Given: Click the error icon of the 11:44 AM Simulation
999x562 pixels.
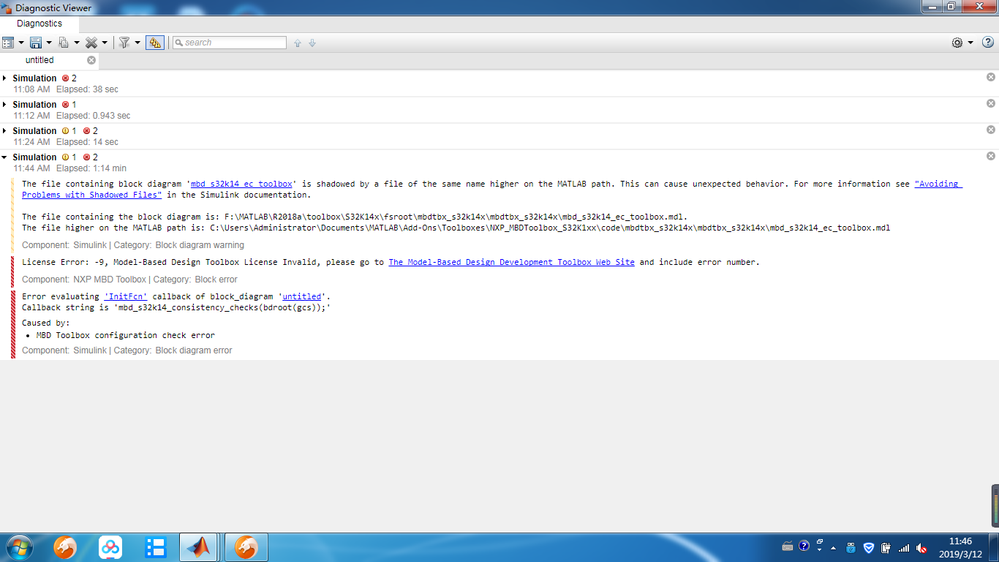Looking at the screenshot, I should [x=87, y=157].
